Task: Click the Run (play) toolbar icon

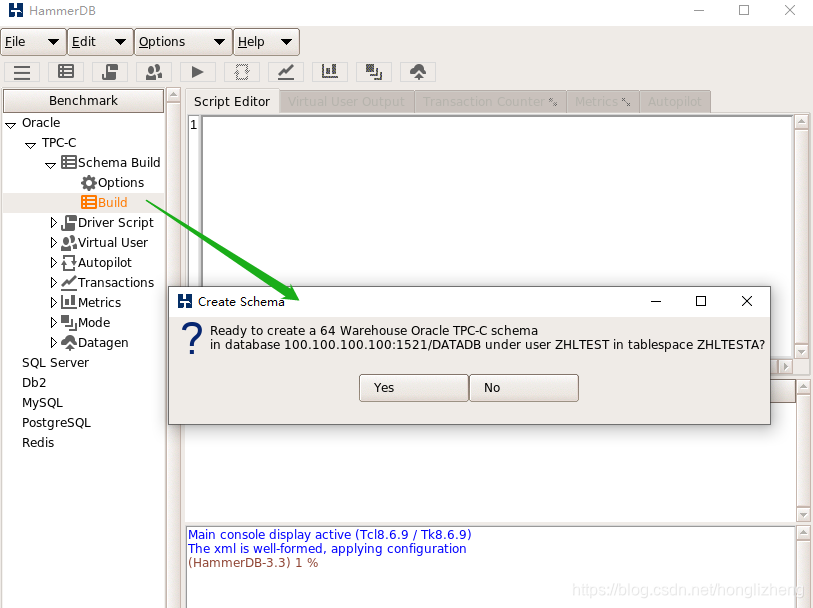Action: coord(198,72)
